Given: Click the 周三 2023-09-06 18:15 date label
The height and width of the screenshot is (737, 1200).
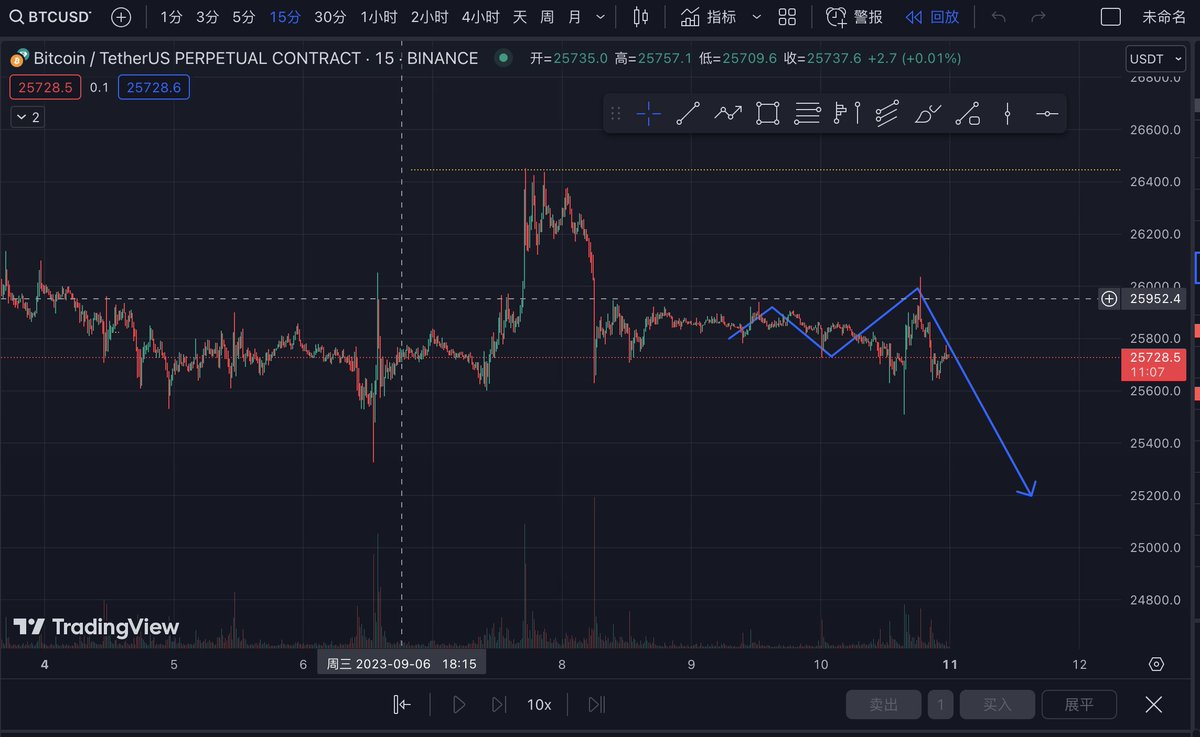Looking at the screenshot, I should pyautogui.click(x=401, y=664).
